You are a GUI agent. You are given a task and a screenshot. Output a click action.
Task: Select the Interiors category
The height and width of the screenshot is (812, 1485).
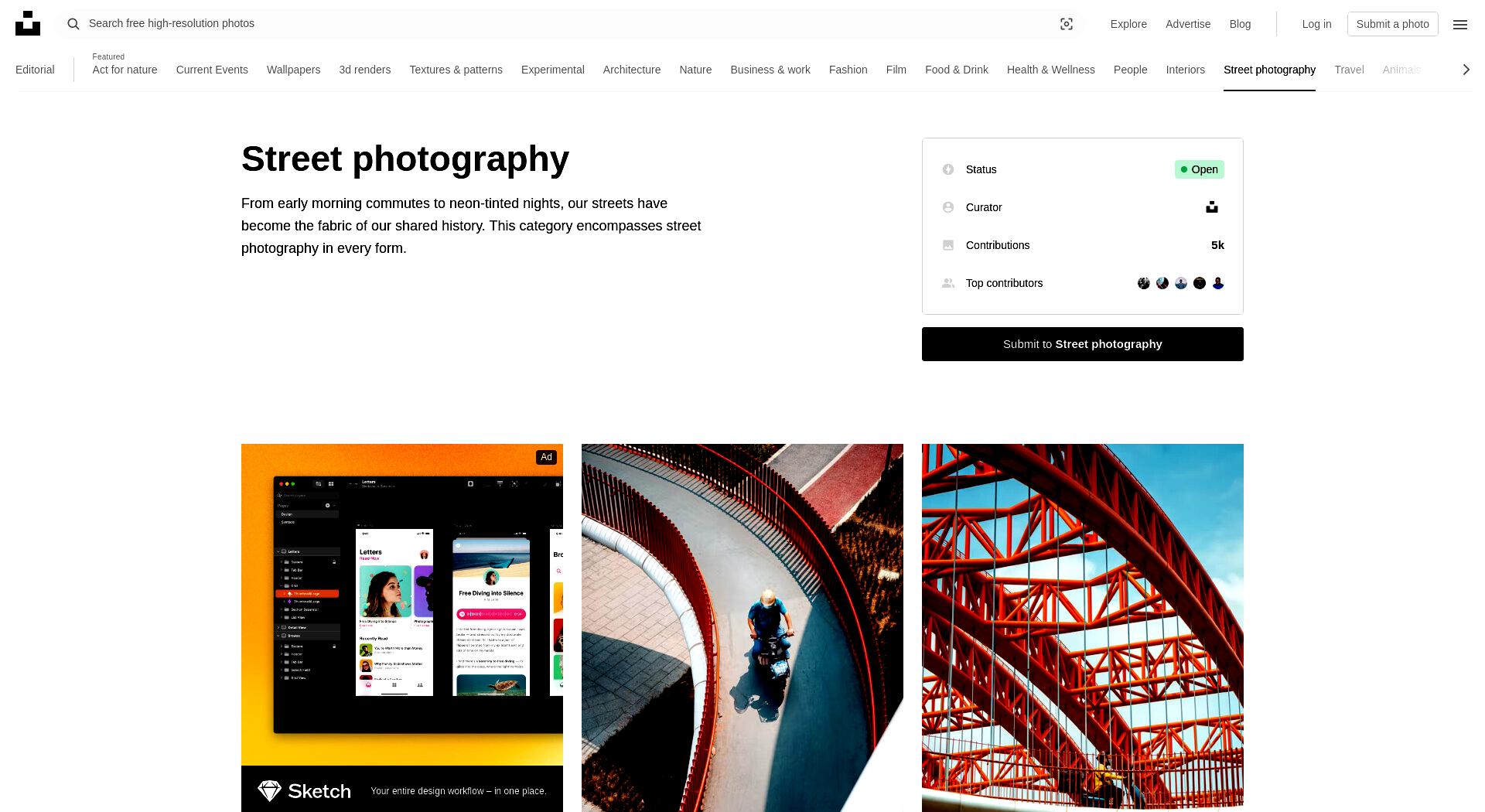(1185, 70)
